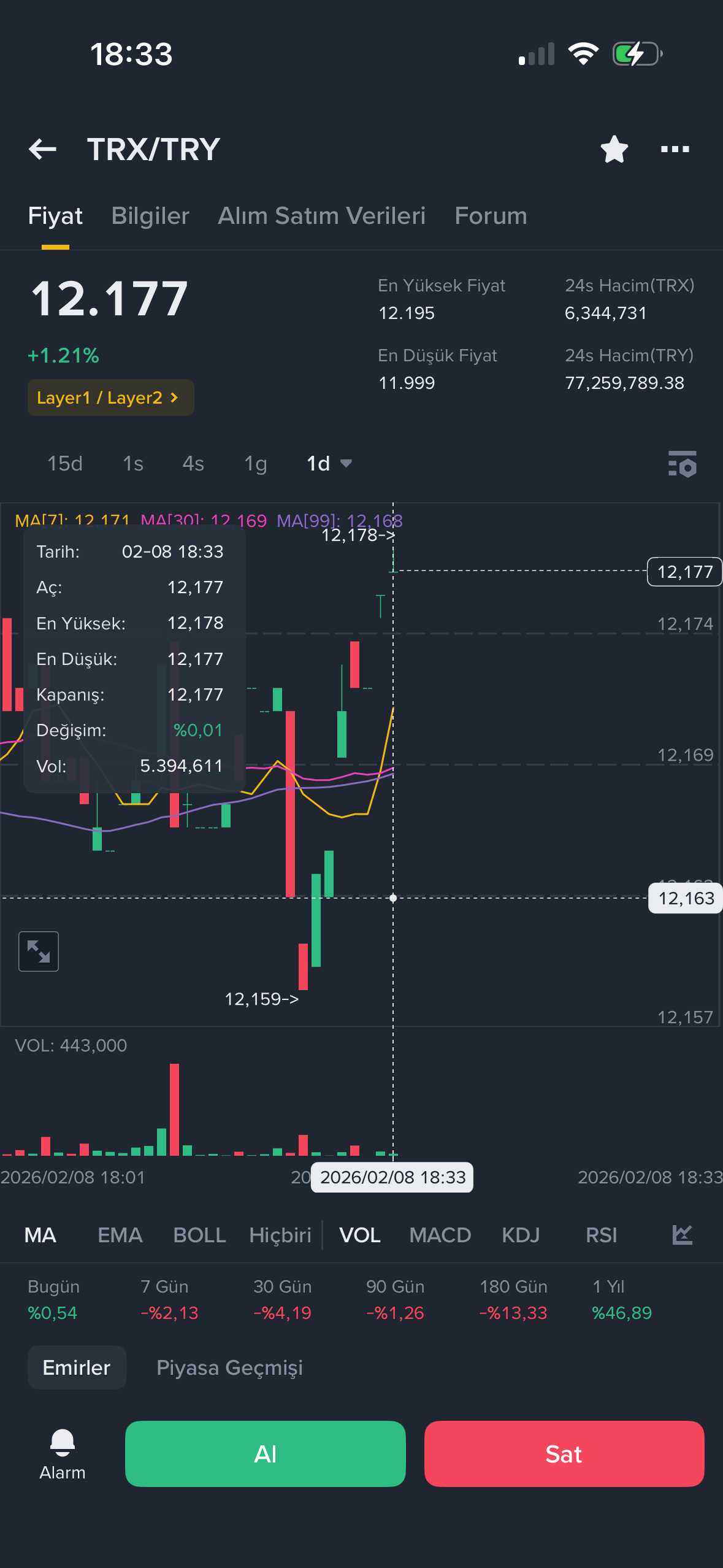Tap the +1.21% change value
This screenshot has width=723, height=1568.
[63, 355]
